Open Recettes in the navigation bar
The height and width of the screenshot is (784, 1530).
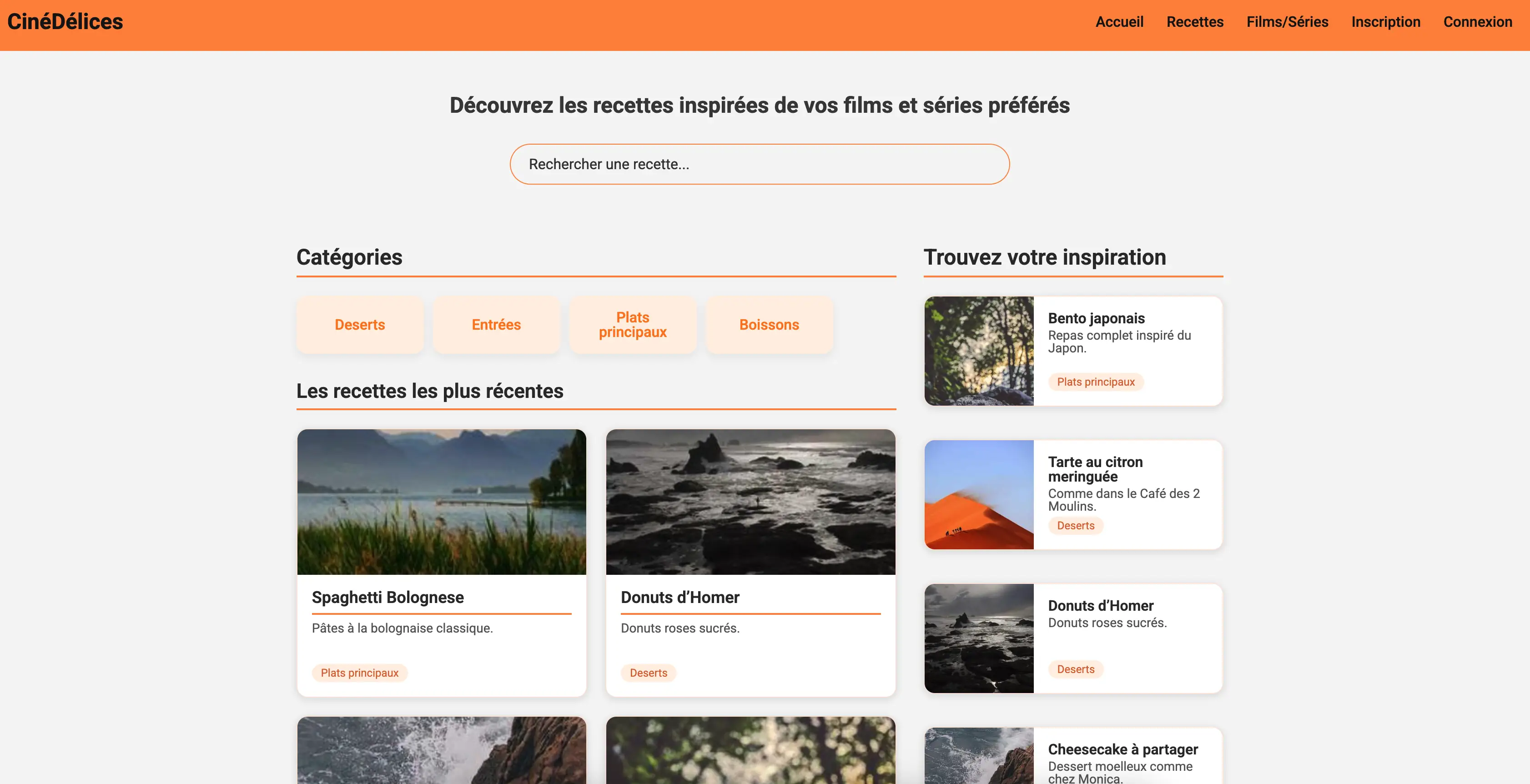(x=1194, y=22)
